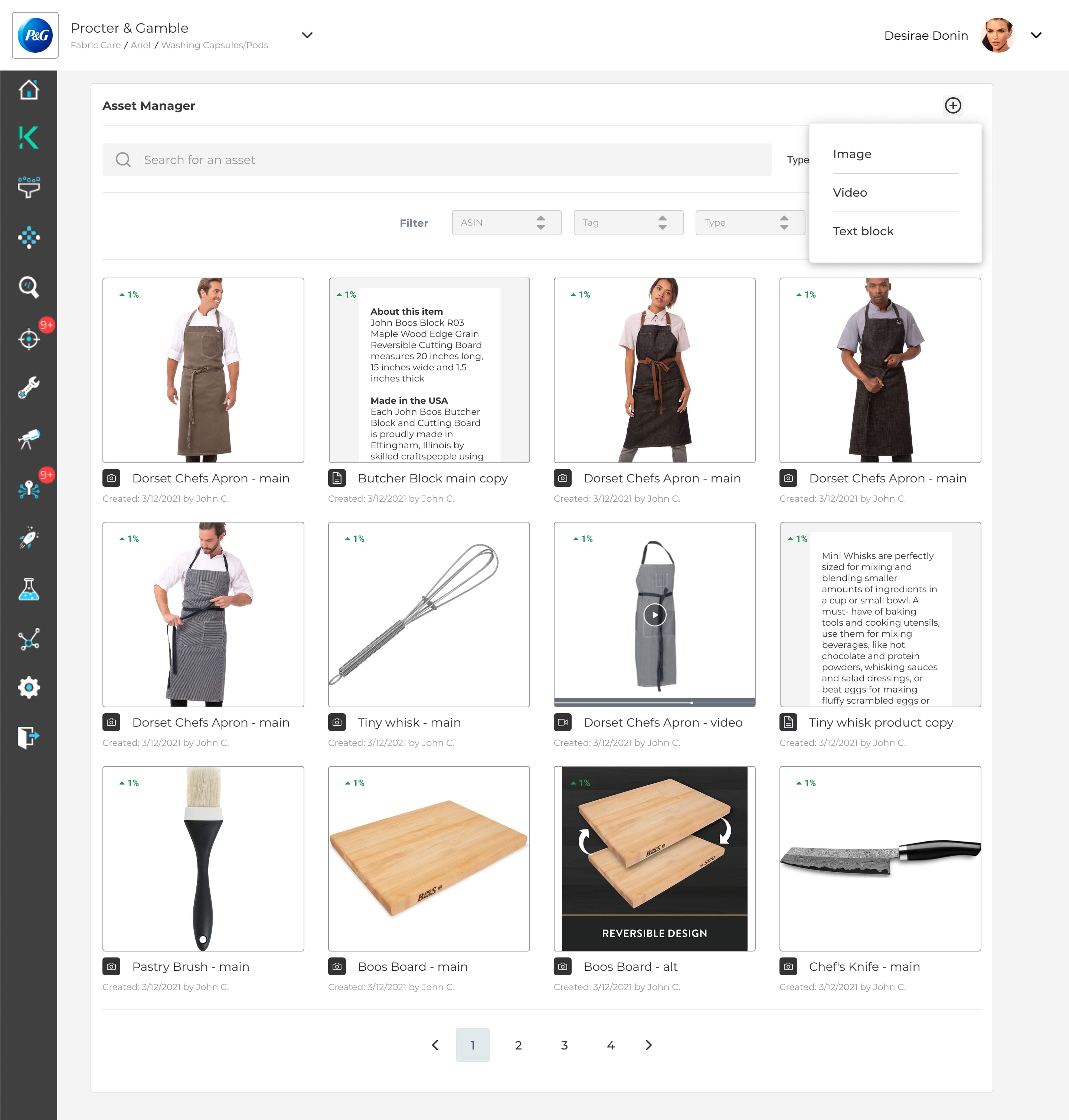
Task: Click the logout door icon in the sidebar
Action: (29, 737)
